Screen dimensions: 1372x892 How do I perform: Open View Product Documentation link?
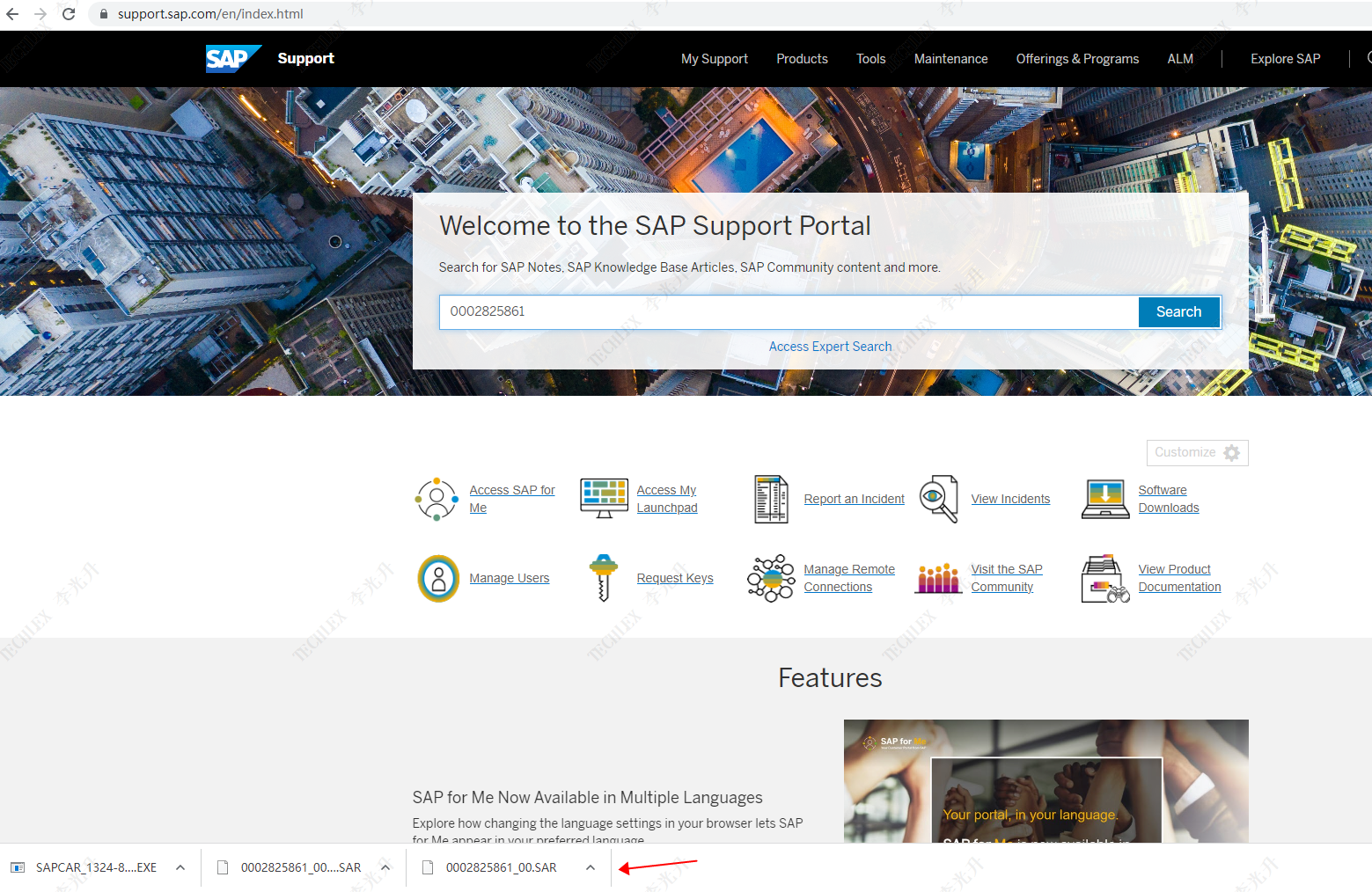pos(1179,578)
